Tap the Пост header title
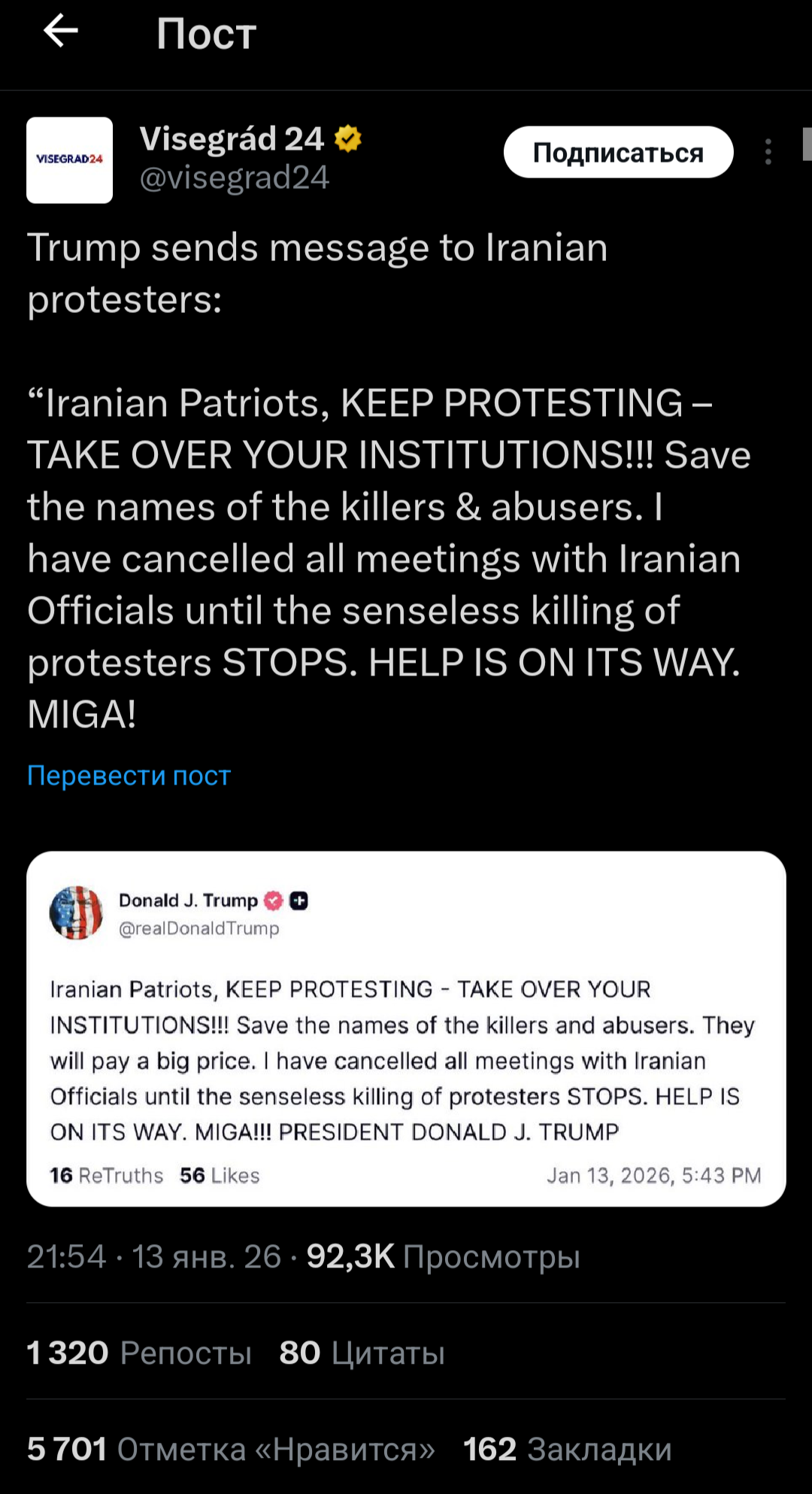 pyautogui.click(x=206, y=34)
